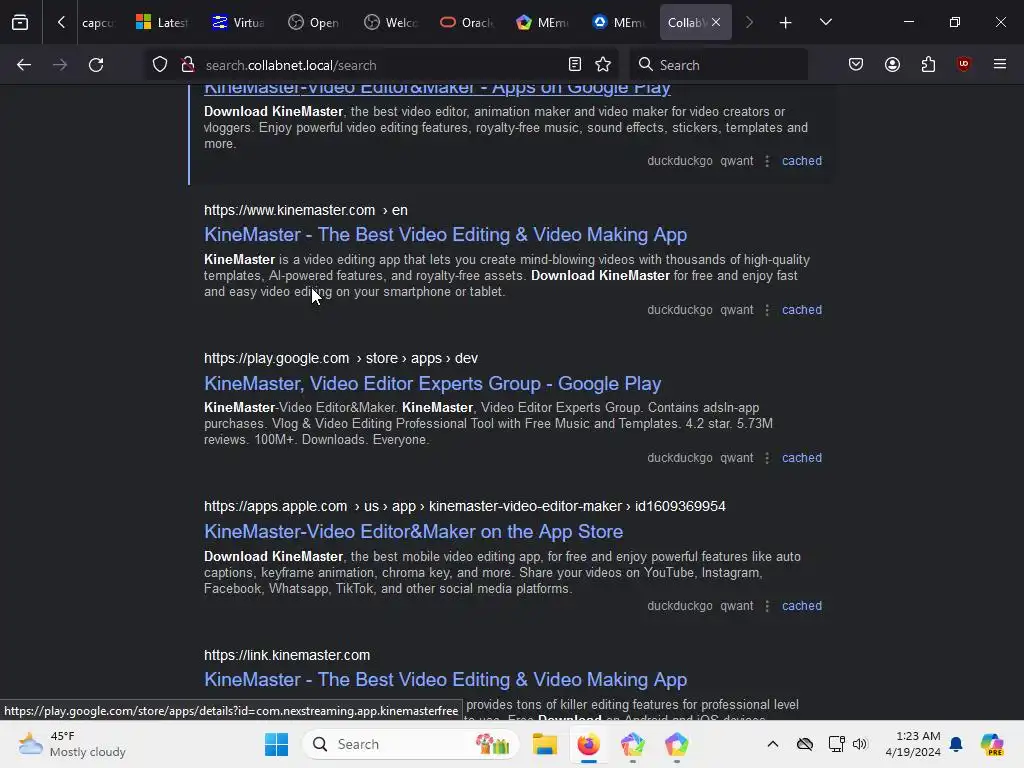Image resolution: width=1024 pixels, height=768 pixels.
Task: Open notifications bell icon
Action: 956,744
